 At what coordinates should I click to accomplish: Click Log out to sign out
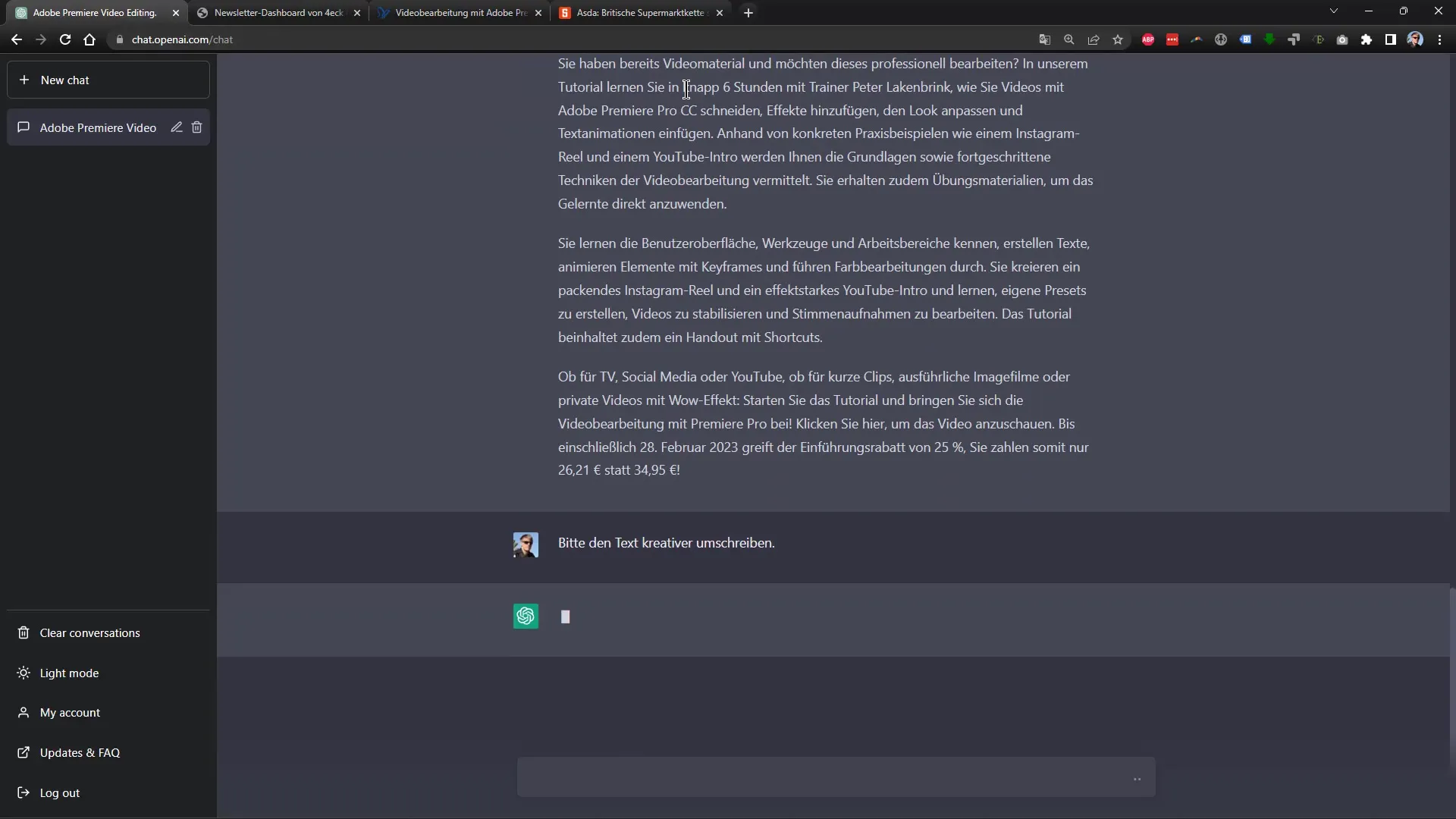point(60,792)
